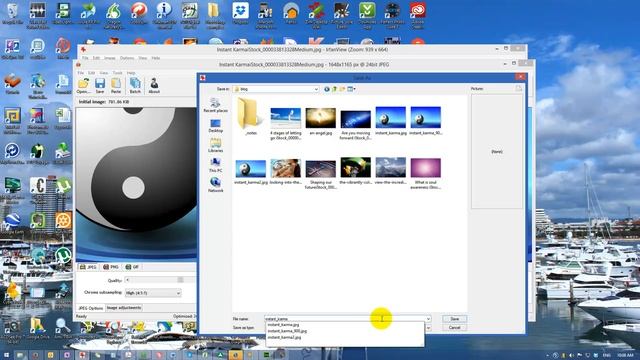This screenshot has height=360, width=640.
Task: Select Network in the Save dialog sidebar
Action: pos(216,185)
